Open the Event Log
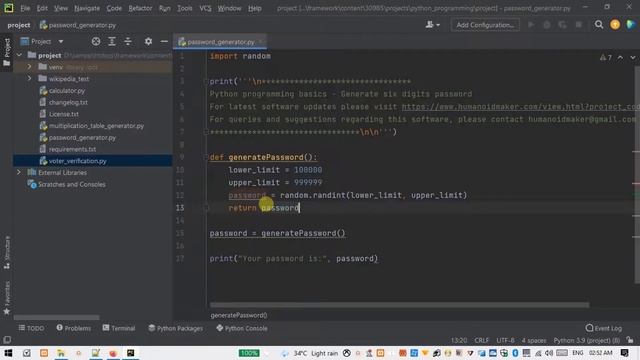This screenshot has height=360, width=640. click(604, 328)
